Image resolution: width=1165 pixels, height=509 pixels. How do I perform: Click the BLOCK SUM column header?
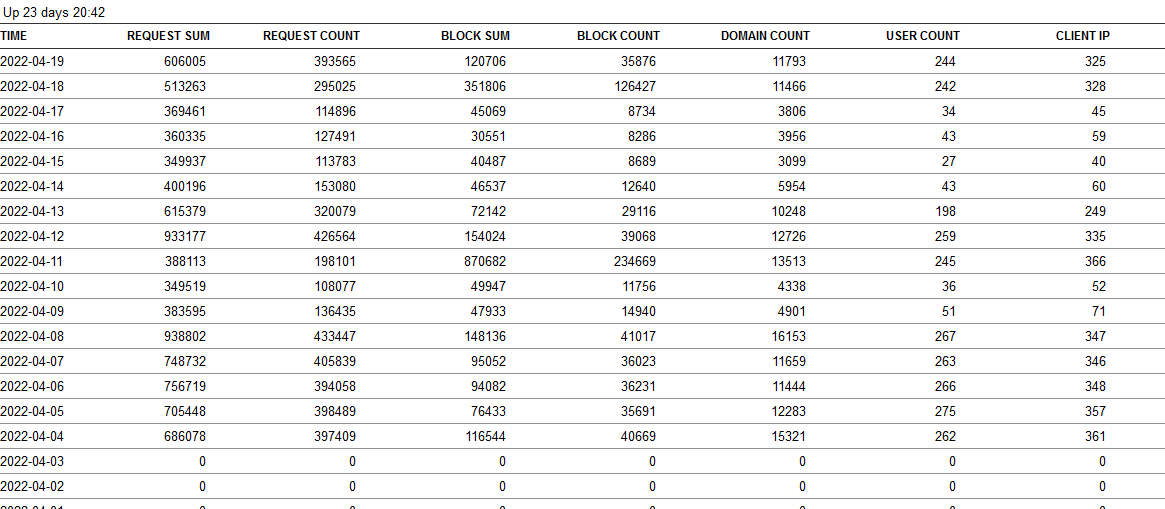point(475,36)
